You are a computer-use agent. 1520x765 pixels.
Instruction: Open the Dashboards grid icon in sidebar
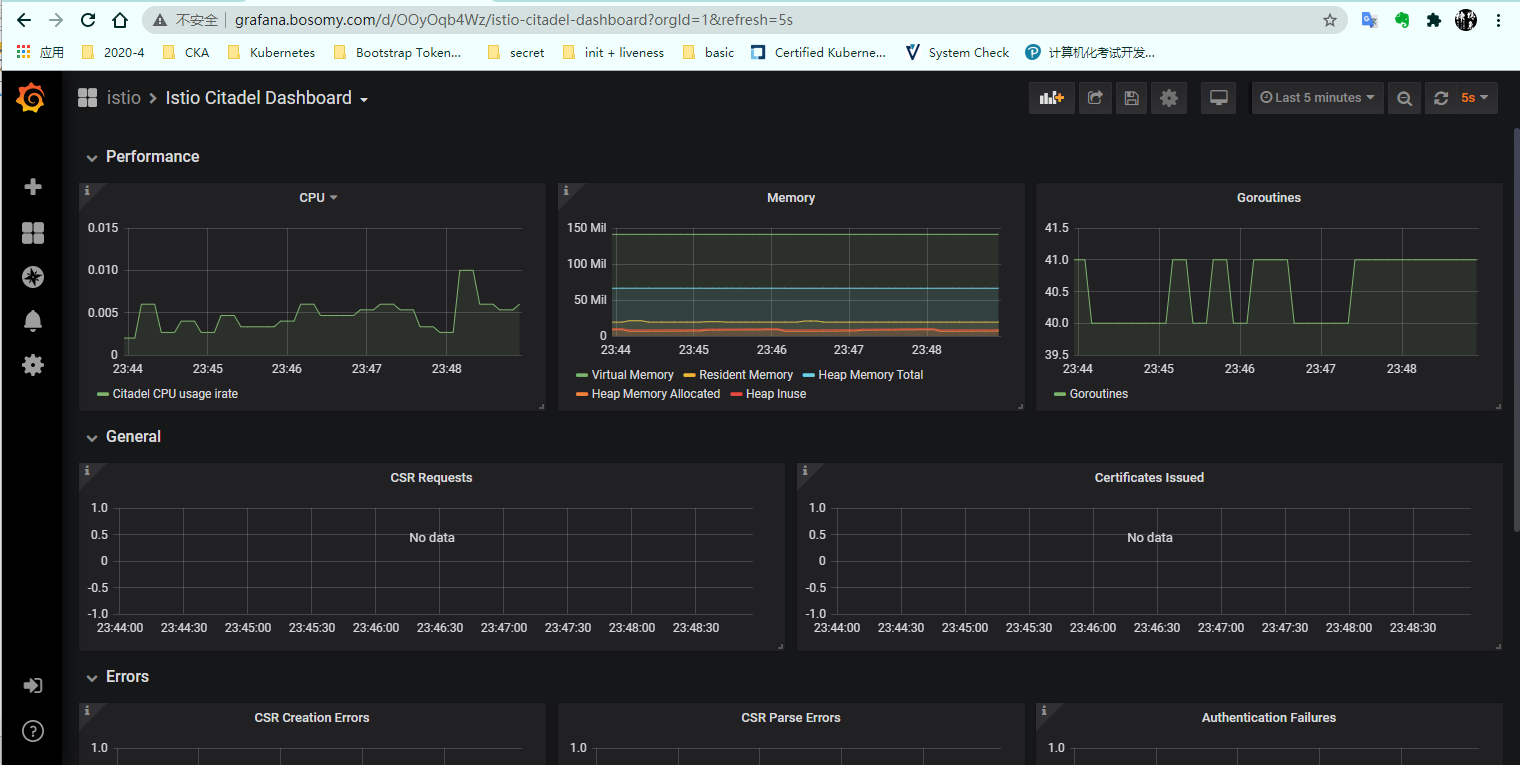click(x=33, y=233)
